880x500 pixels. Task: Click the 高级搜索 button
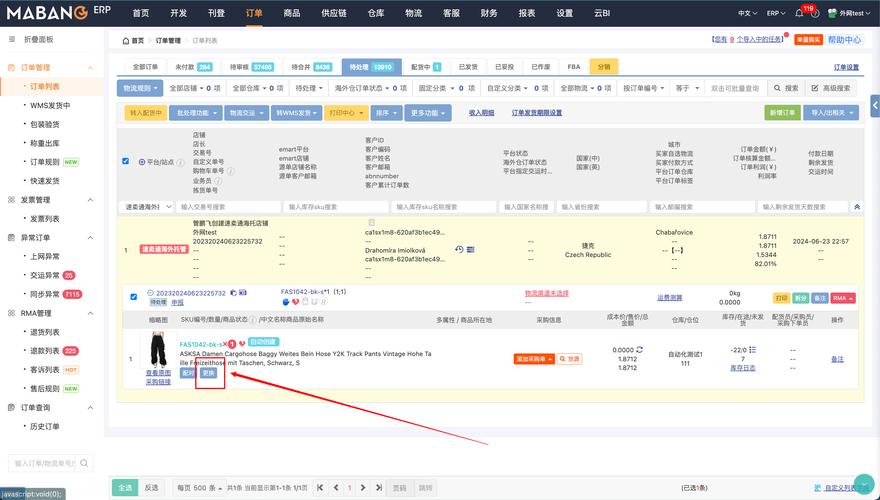(x=831, y=88)
